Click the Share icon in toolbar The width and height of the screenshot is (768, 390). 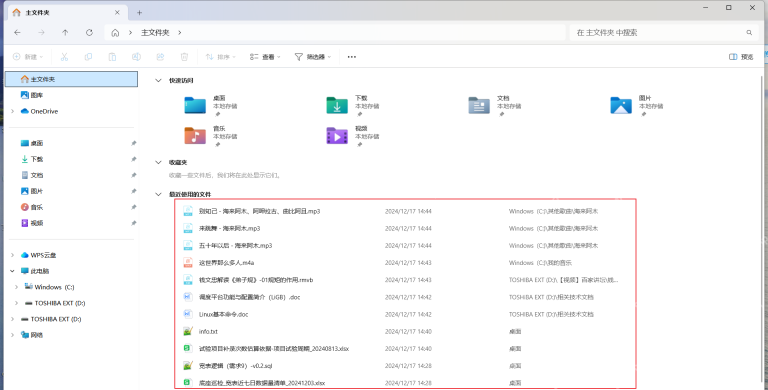(160, 57)
